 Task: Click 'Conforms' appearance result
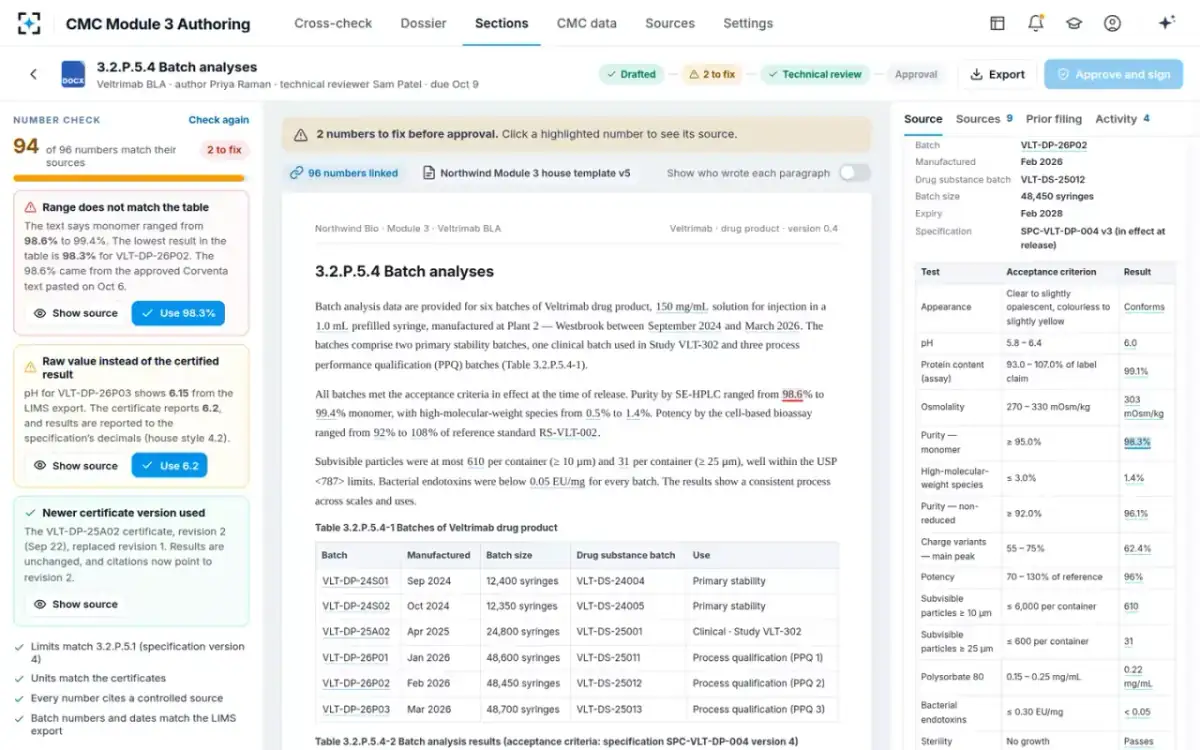(1144, 307)
